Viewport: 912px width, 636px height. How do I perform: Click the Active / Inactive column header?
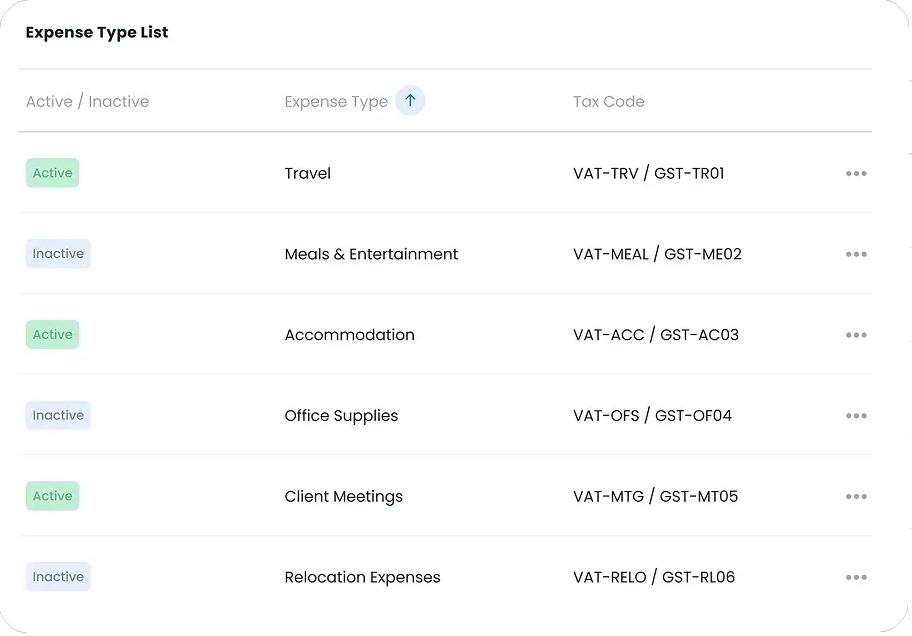[x=87, y=102]
